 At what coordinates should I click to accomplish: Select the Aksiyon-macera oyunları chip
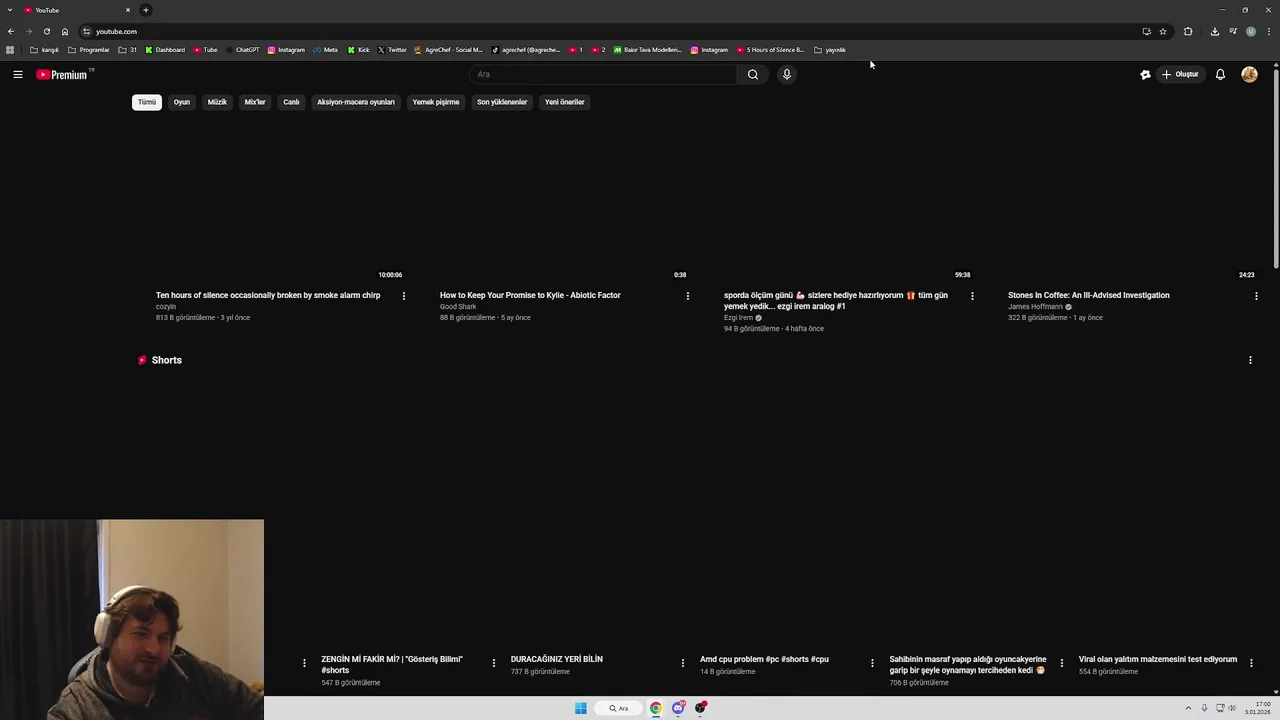tap(356, 102)
